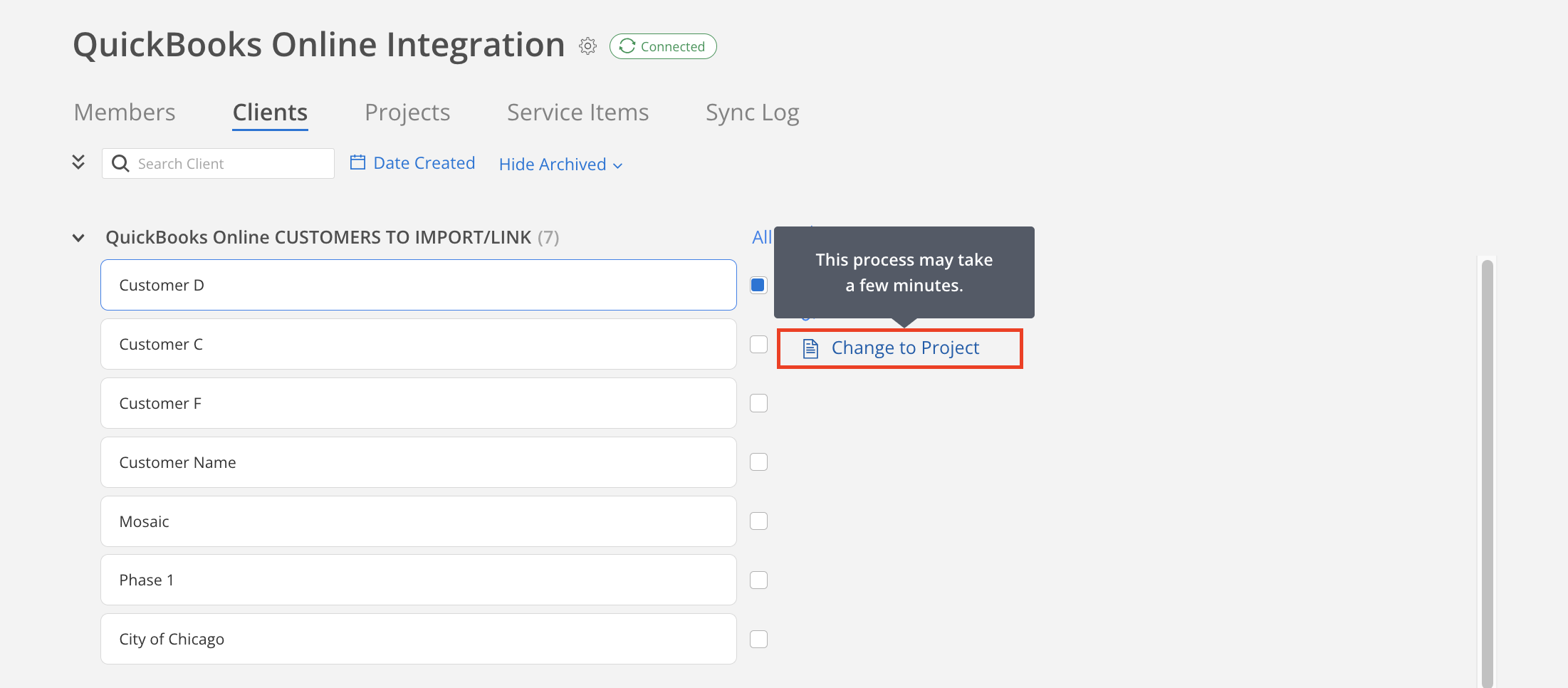Image resolution: width=1568 pixels, height=688 pixels.
Task: Click the All link
Action: 762,237
